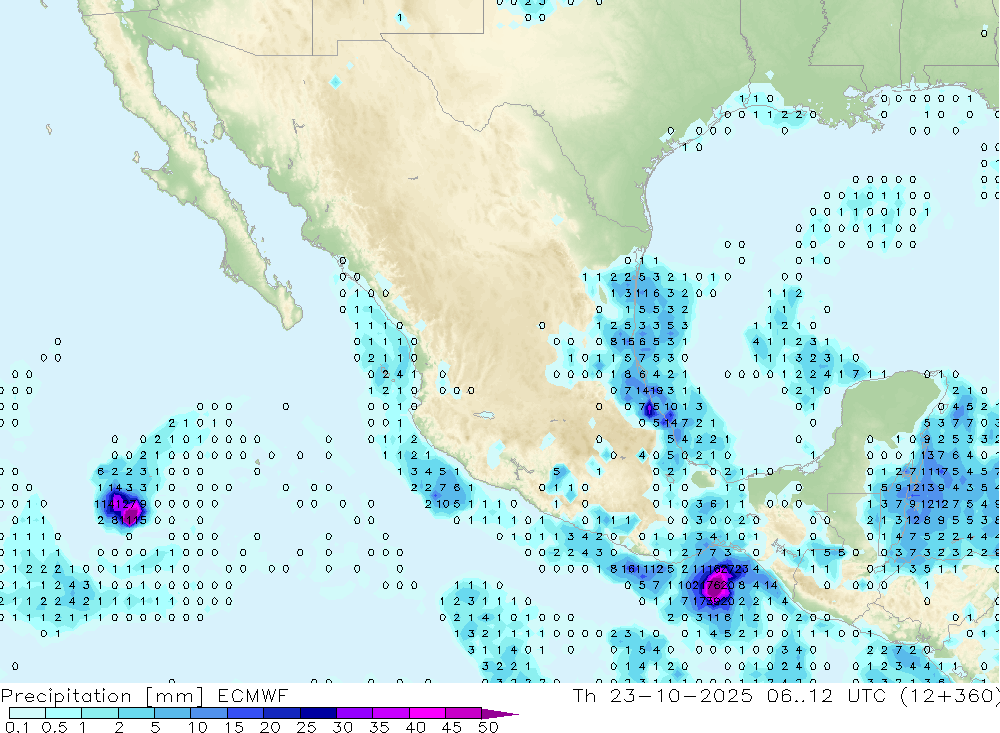Click the legend swatch between 5 and 10
1000x733 pixels.
pos(173,713)
